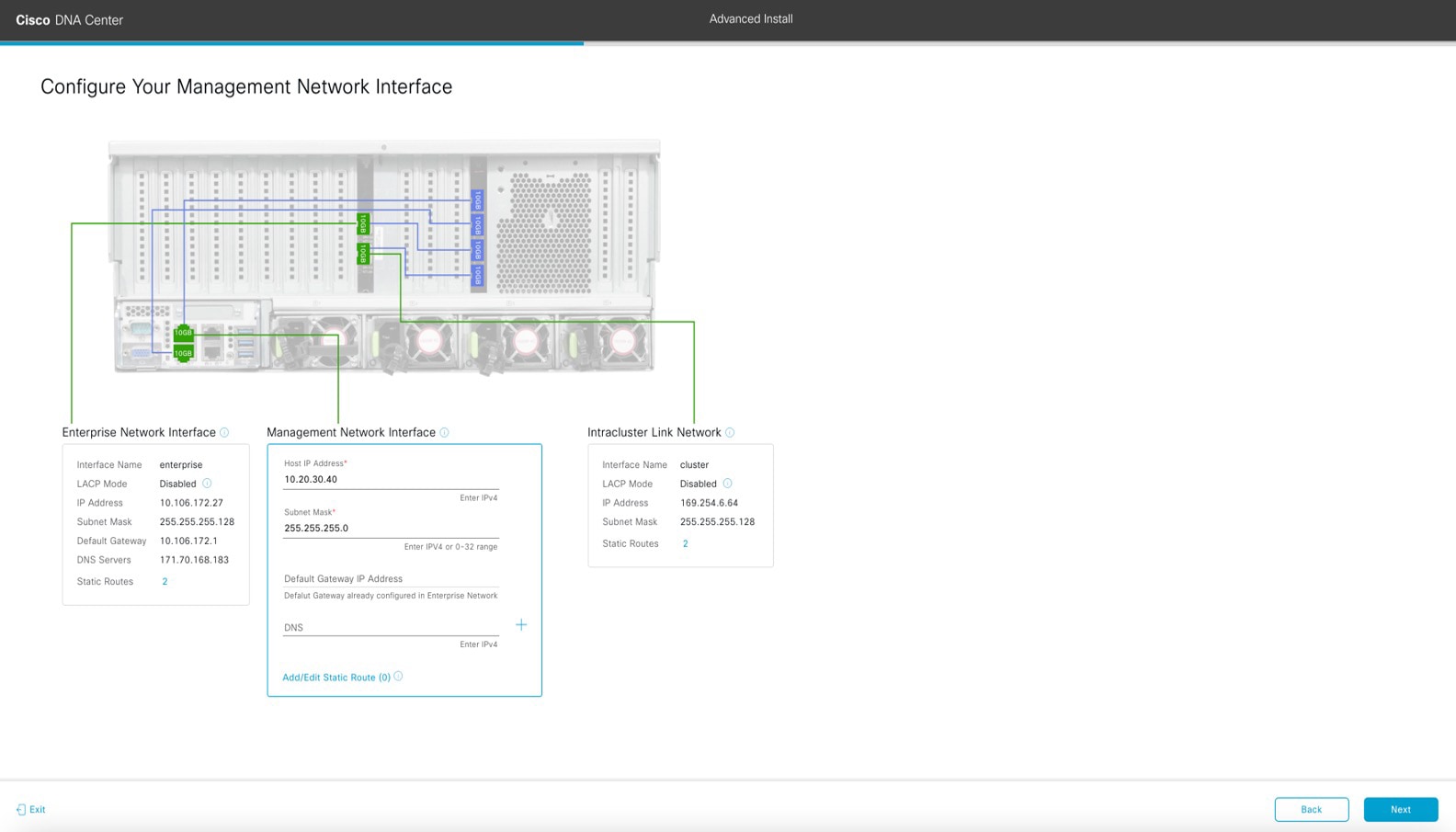Click the green 10GB port on chassis bottom-left
1456x832 pixels.
(183, 333)
